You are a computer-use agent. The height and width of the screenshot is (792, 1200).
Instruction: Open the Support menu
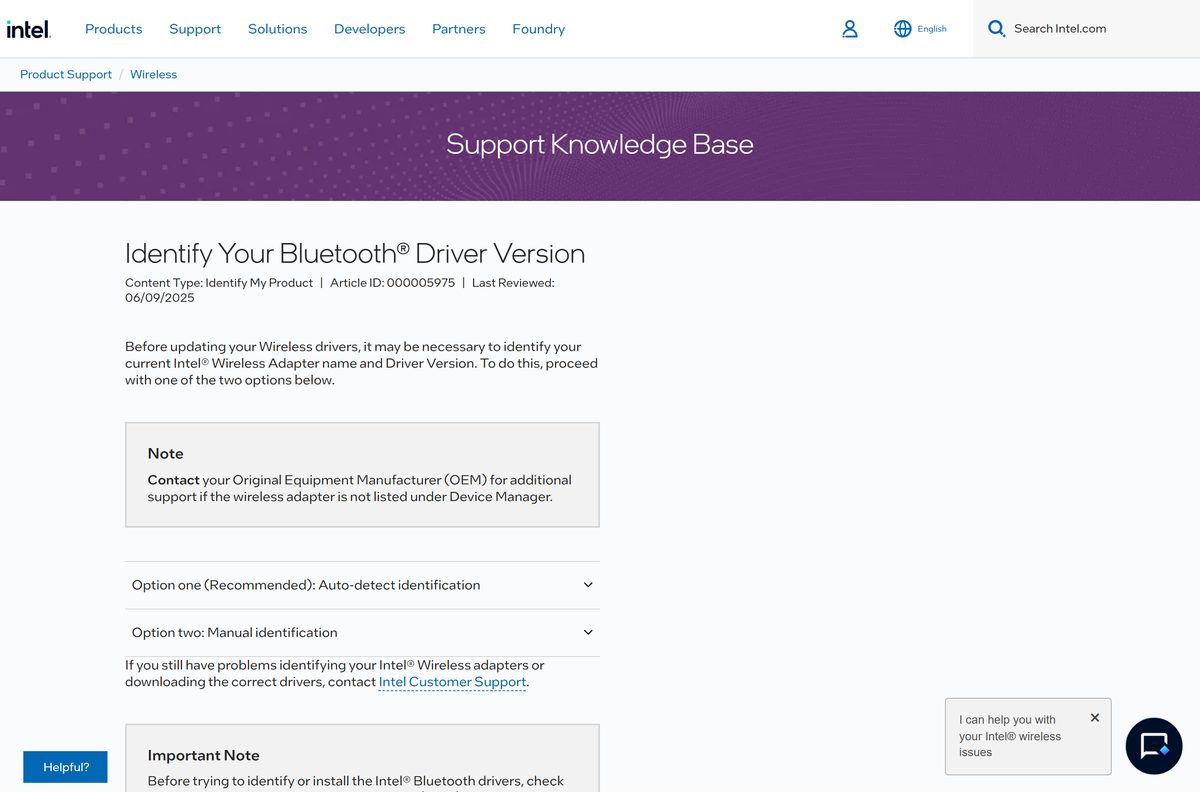coord(195,29)
